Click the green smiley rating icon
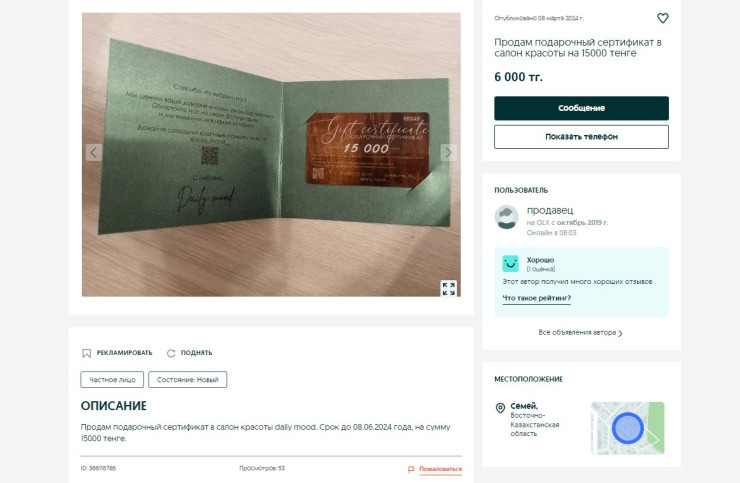This screenshot has height=483, width=740. (510, 263)
